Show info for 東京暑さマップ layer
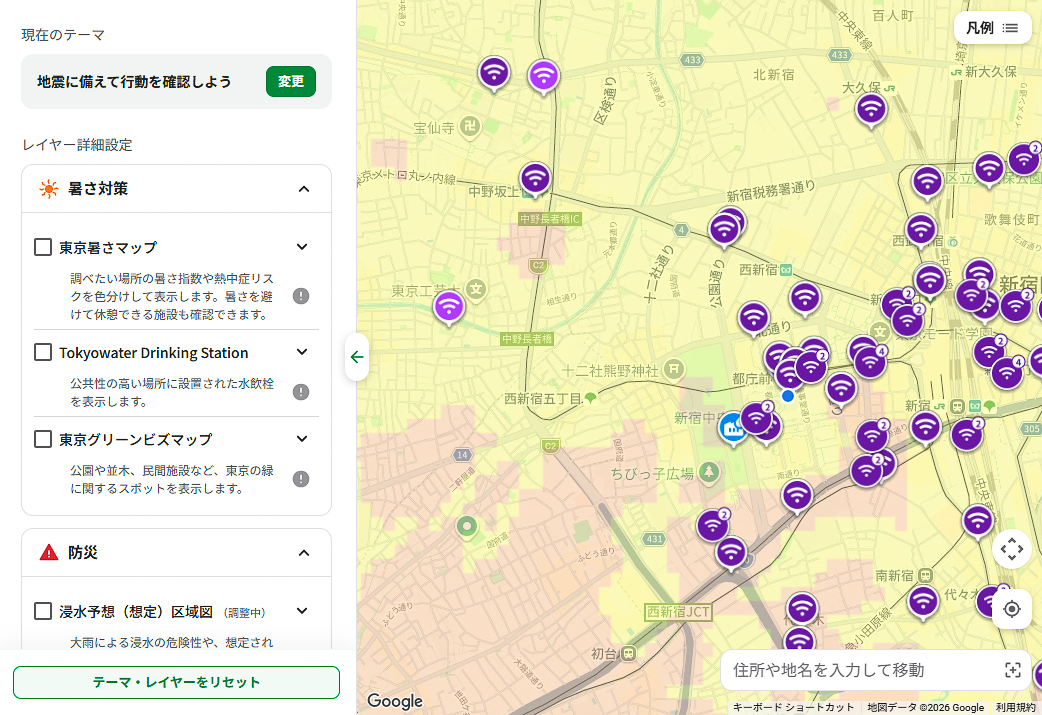The image size is (1042, 715). coord(301,296)
